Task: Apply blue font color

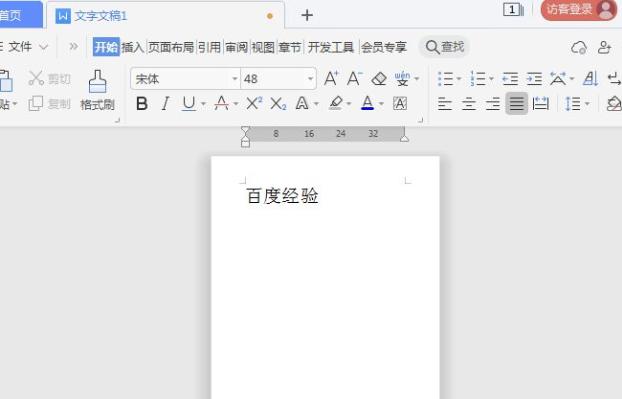Action: coord(368,104)
